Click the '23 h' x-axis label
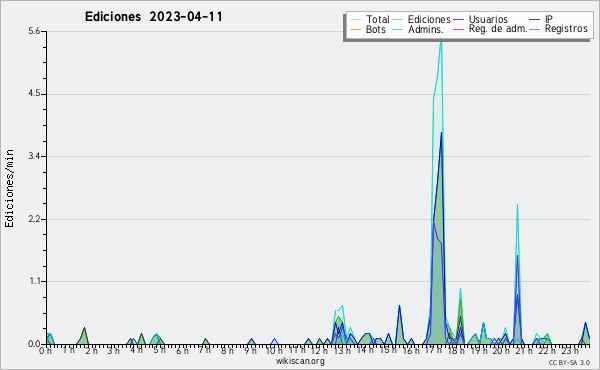 [x=569, y=350]
